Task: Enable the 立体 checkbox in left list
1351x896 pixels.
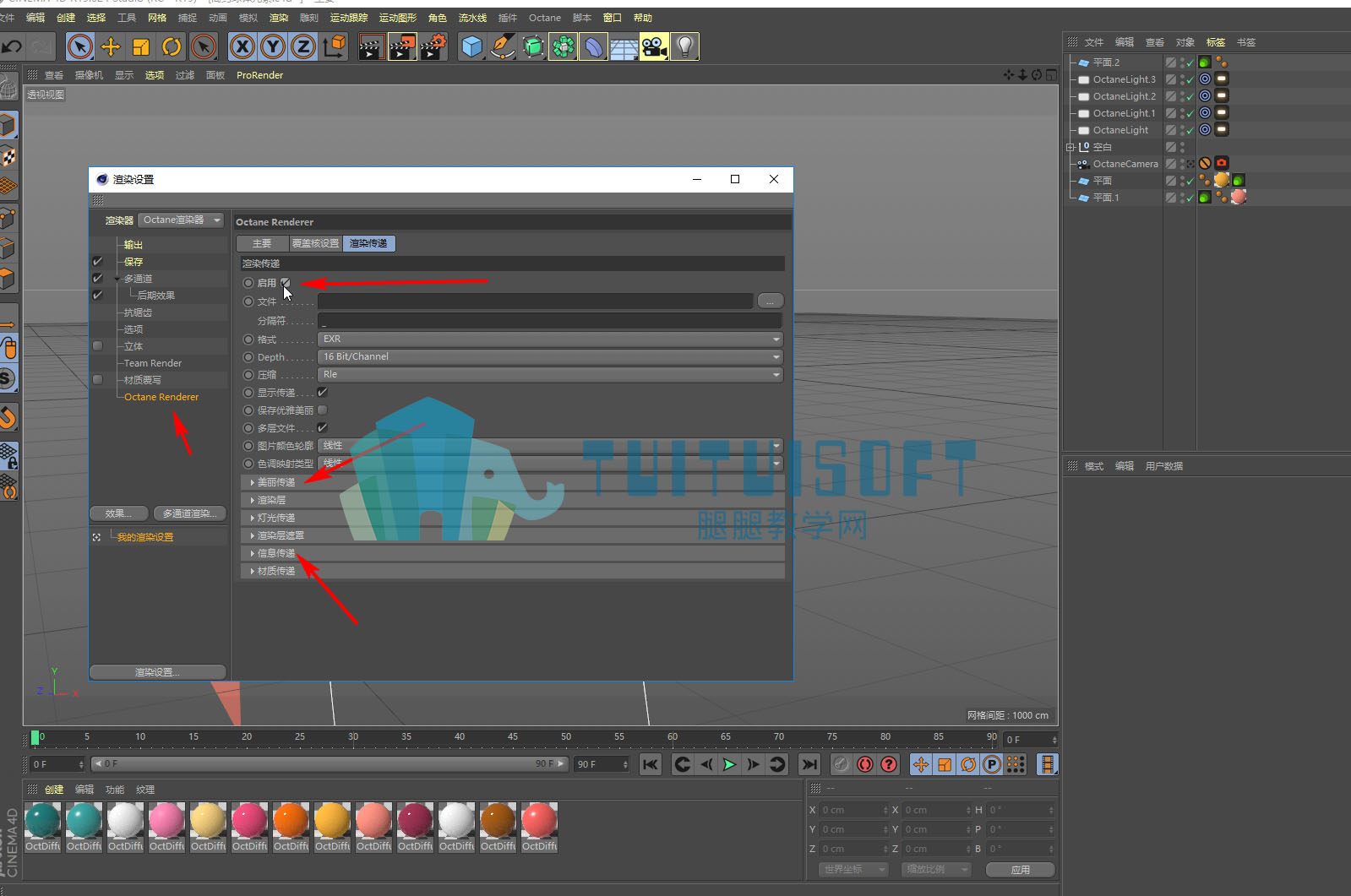Action: point(98,346)
